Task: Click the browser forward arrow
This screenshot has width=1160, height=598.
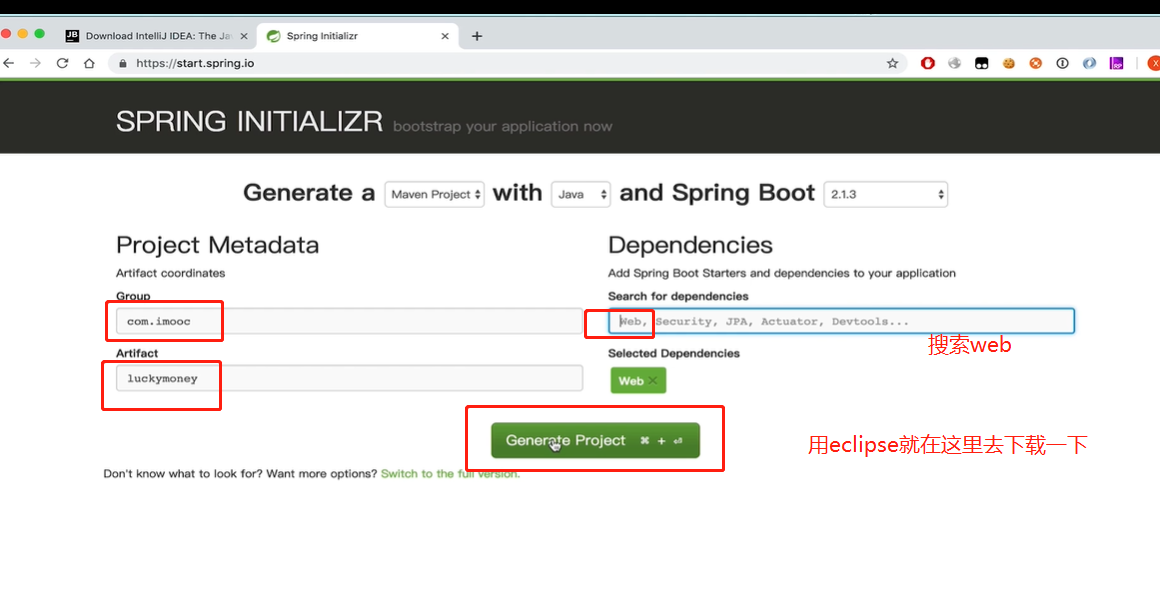Action: tap(36, 64)
